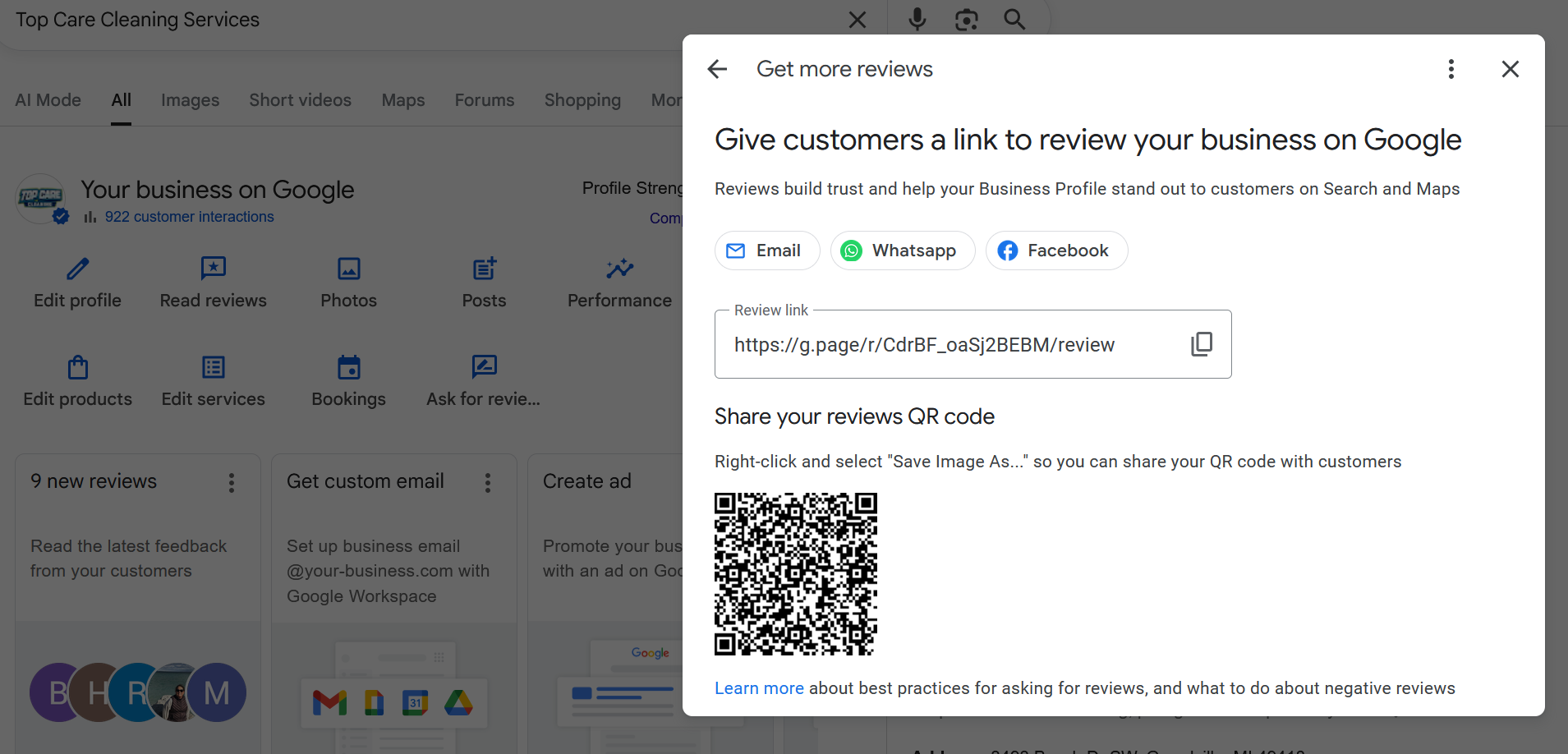
Task: Click the Google Drive icon in Workspace card
Action: [x=458, y=703]
